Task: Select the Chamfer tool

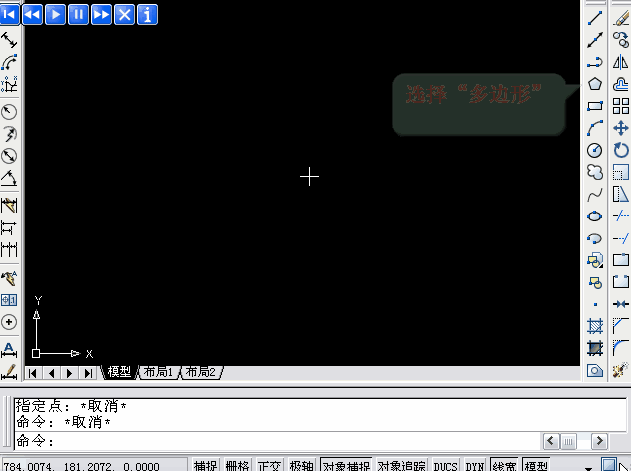Action: [x=621, y=326]
